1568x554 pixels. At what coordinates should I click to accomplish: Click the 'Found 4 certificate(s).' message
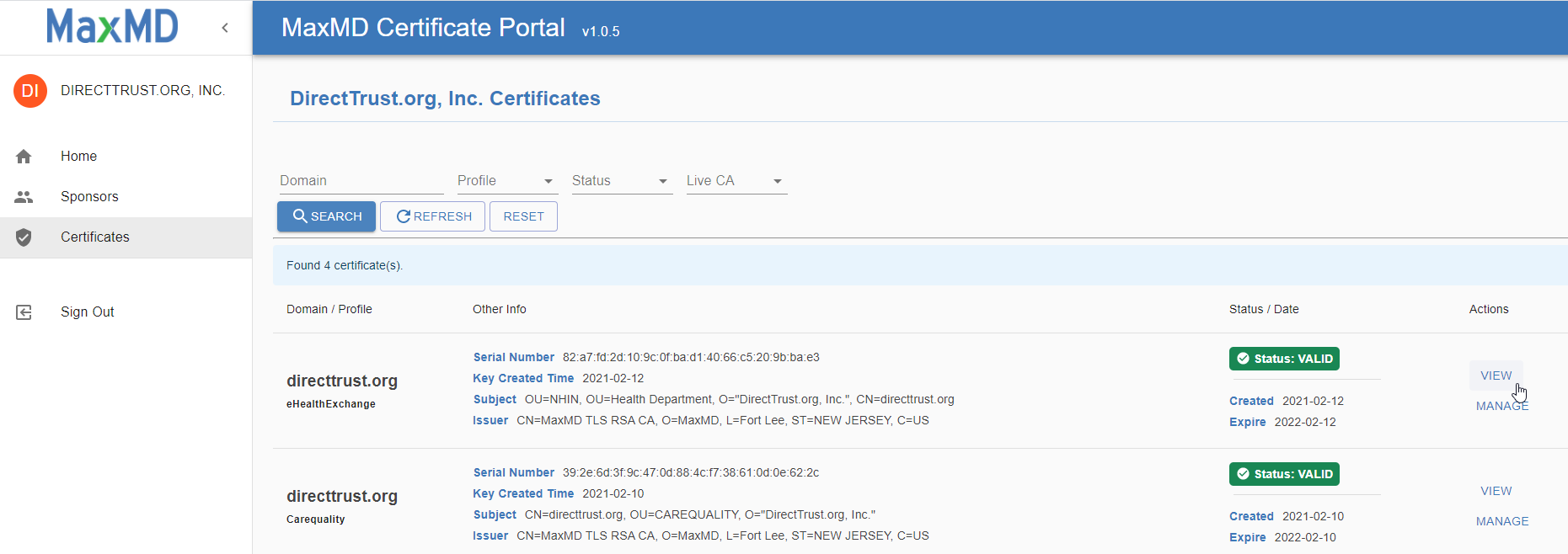pyautogui.click(x=345, y=266)
